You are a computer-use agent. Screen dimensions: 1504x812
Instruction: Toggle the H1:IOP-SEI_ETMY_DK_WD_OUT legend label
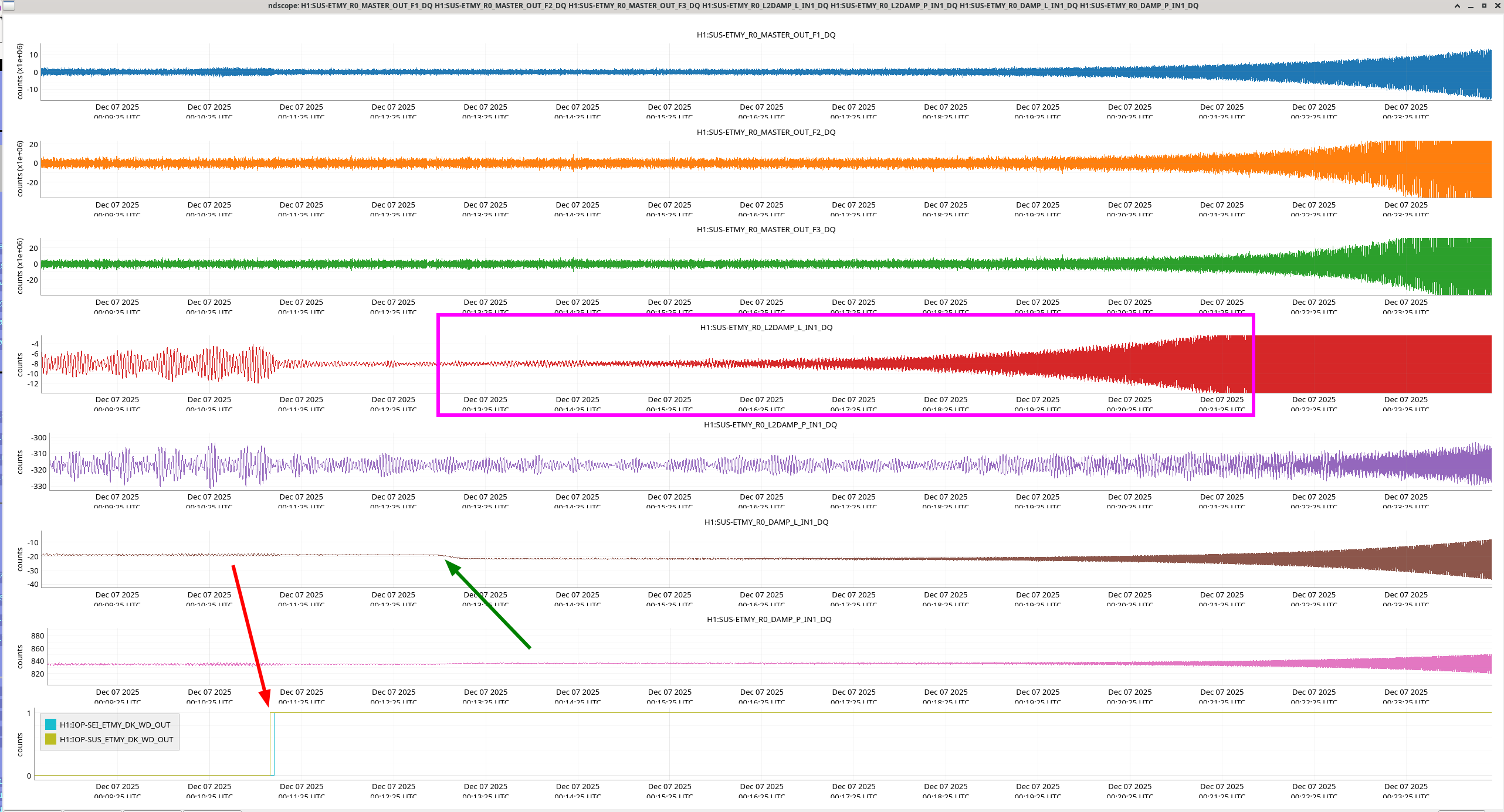115,725
